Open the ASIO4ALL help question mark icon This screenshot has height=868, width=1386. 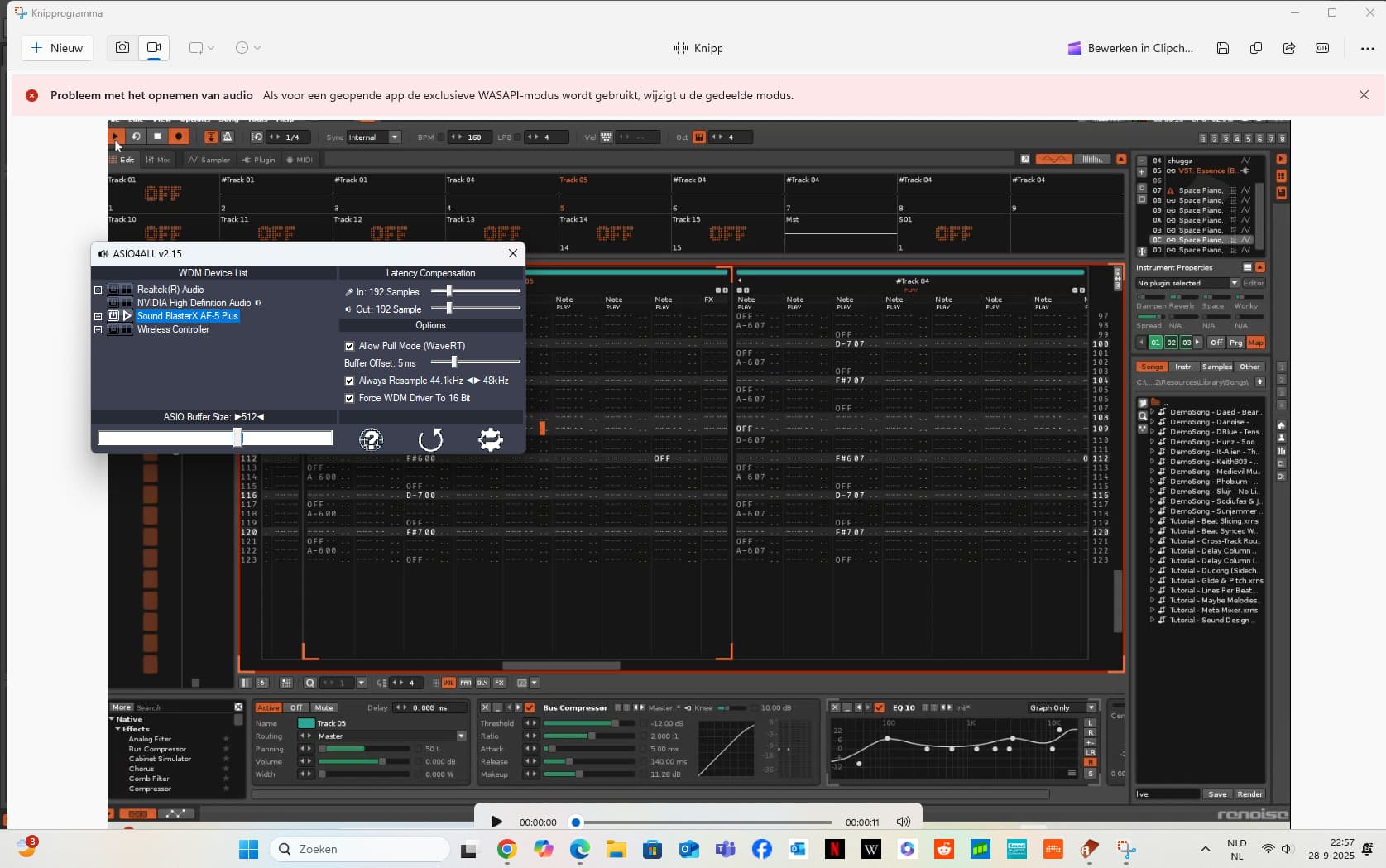371,439
